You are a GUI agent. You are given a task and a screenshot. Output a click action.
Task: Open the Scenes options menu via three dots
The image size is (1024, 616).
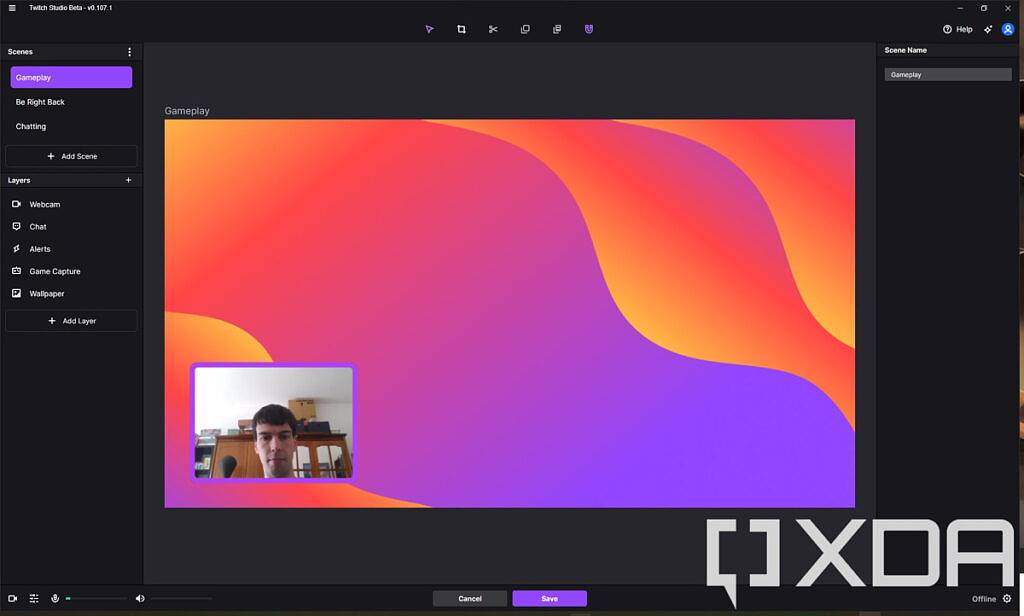[128, 51]
